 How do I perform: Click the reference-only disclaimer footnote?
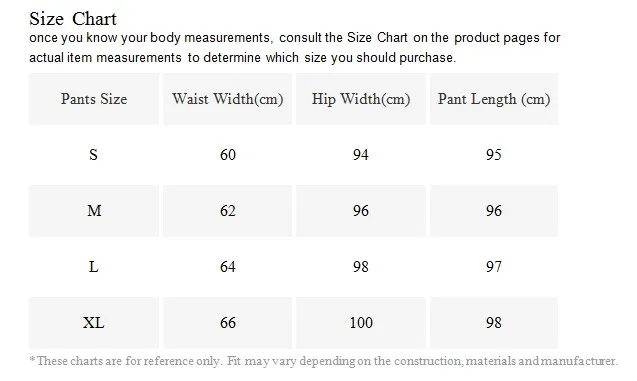(323, 361)
